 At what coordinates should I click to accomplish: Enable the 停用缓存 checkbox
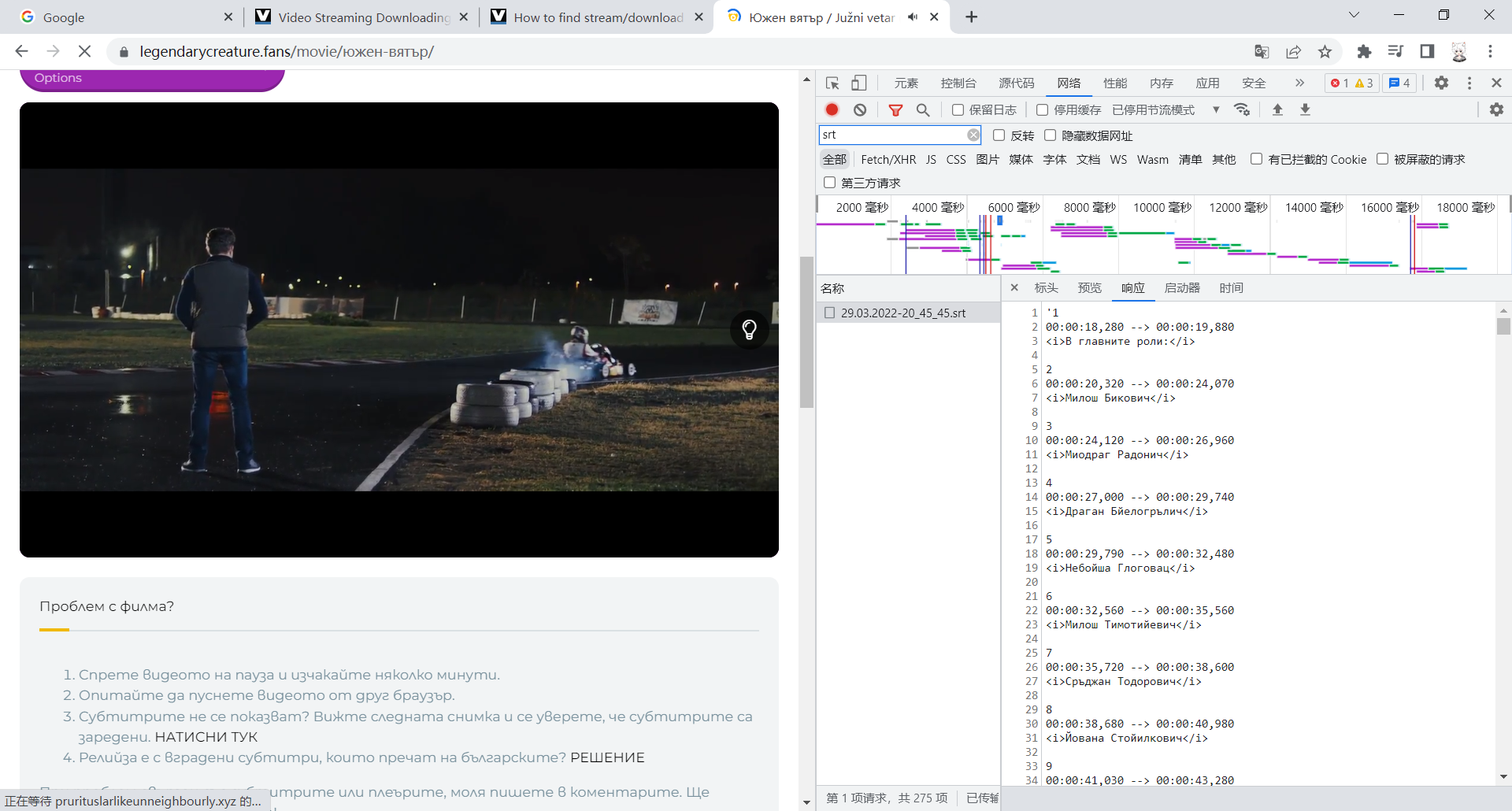(1043, 110)
